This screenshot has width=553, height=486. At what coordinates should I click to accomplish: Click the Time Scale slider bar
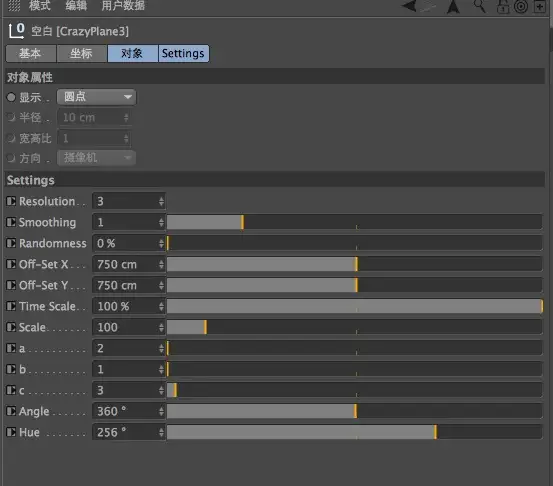(x=354, y=306)
